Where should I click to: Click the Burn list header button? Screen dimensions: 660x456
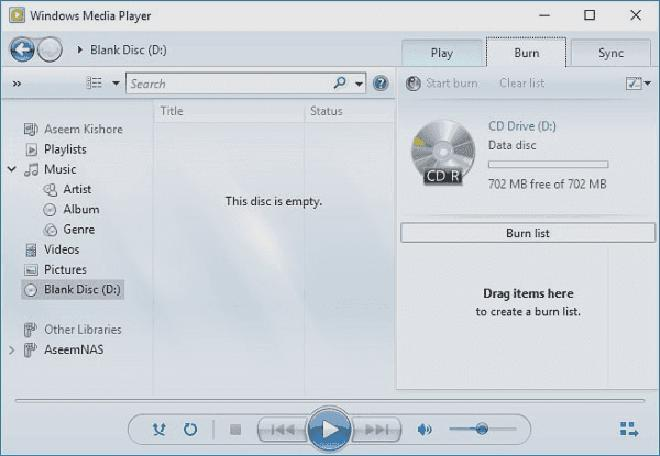click(x=528, y=233)
